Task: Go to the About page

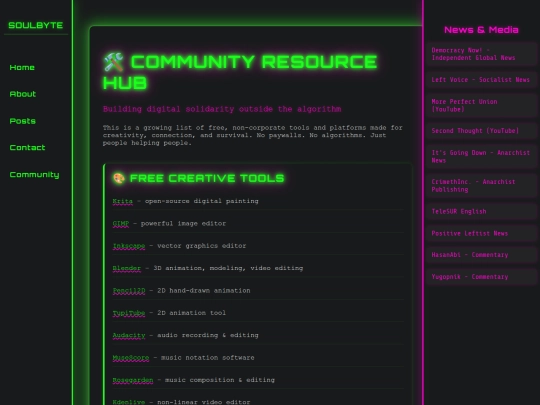Action: pos(23,94)
